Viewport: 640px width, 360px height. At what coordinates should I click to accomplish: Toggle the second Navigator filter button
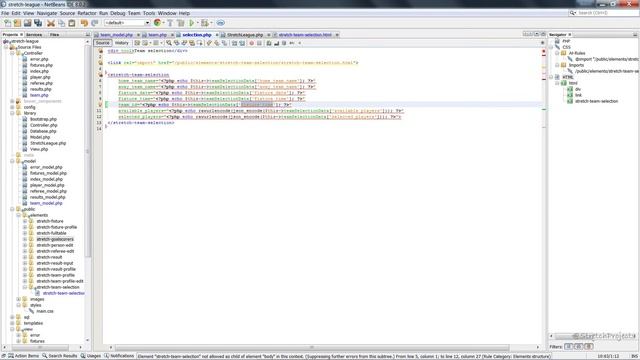coord(578,347)
